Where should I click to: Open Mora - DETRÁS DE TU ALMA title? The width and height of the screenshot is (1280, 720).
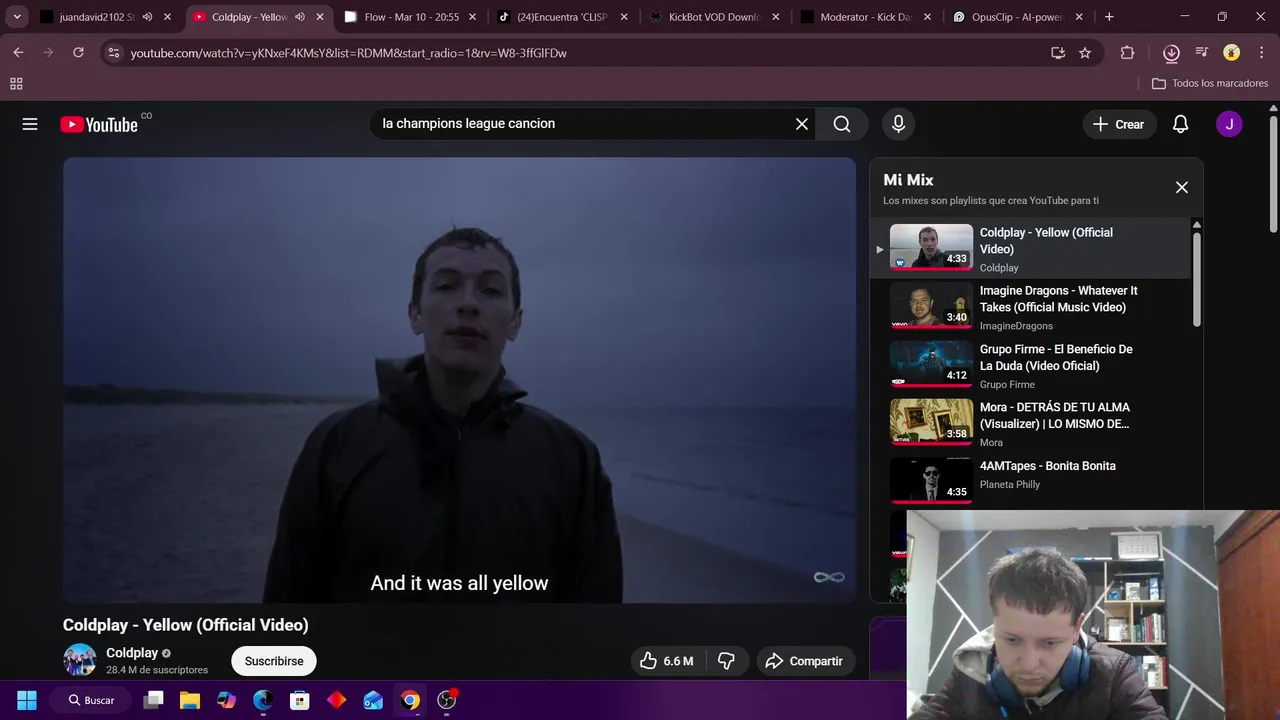(x=1054, y=415)
